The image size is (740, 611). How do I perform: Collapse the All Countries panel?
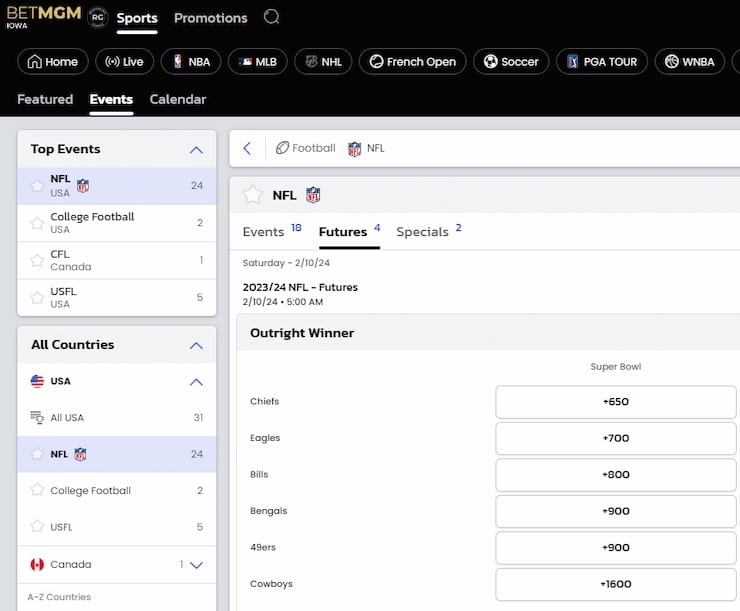(x=196, y=345)
